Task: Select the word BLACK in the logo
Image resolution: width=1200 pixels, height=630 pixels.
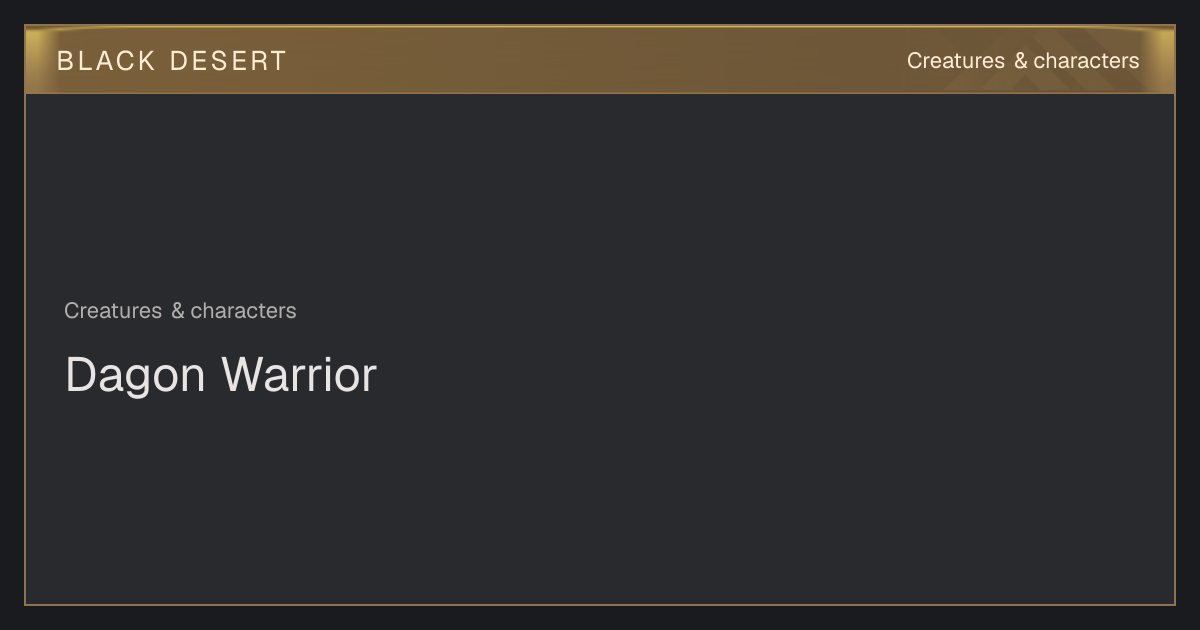Action: click(106, 61)
